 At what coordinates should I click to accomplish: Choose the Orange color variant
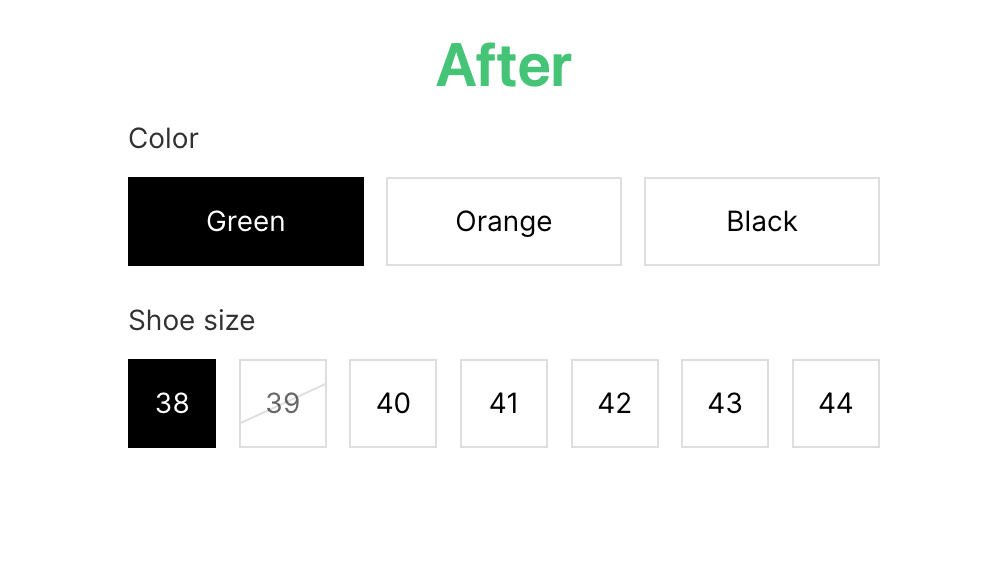(504, 221)
